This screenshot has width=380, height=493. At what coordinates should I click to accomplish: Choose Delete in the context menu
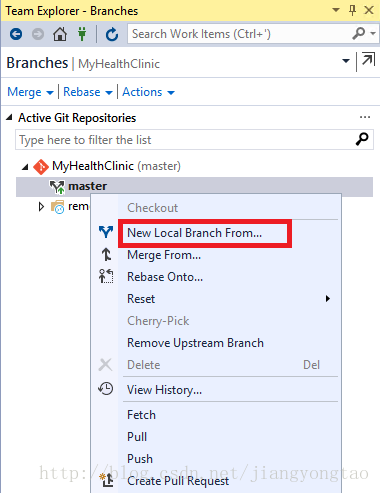(x=144, y=365)
